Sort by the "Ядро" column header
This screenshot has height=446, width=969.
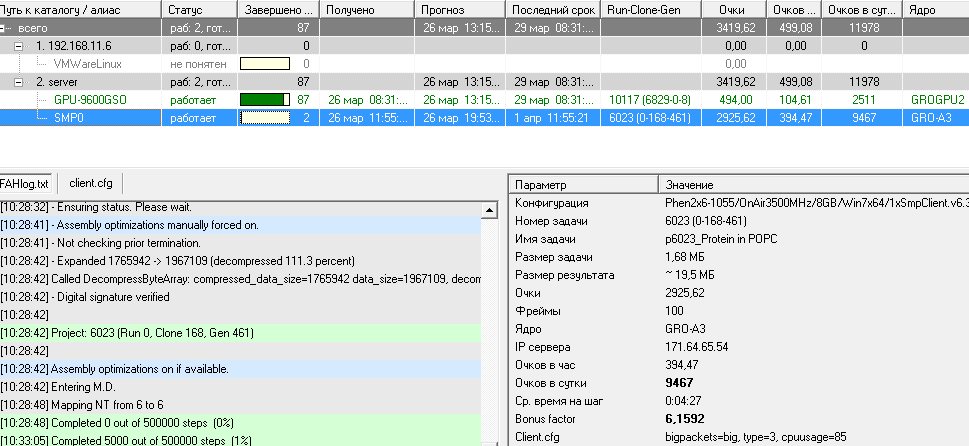[935, 9]
